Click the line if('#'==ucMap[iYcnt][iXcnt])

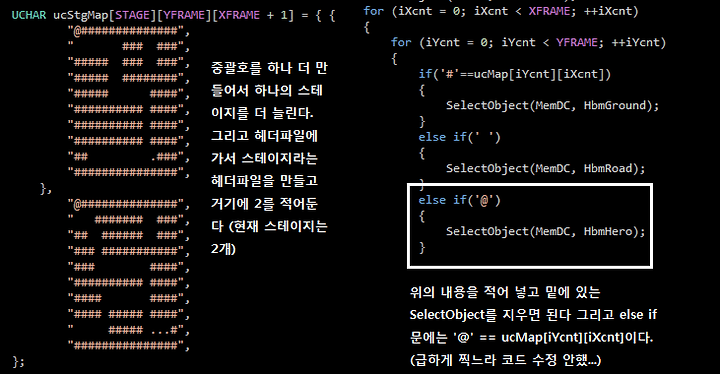pos(515,74)
